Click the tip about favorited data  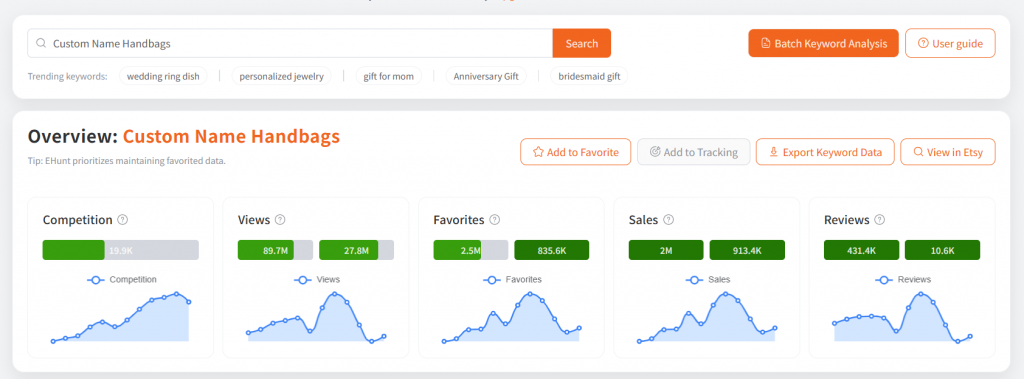[x=127, y=161]
